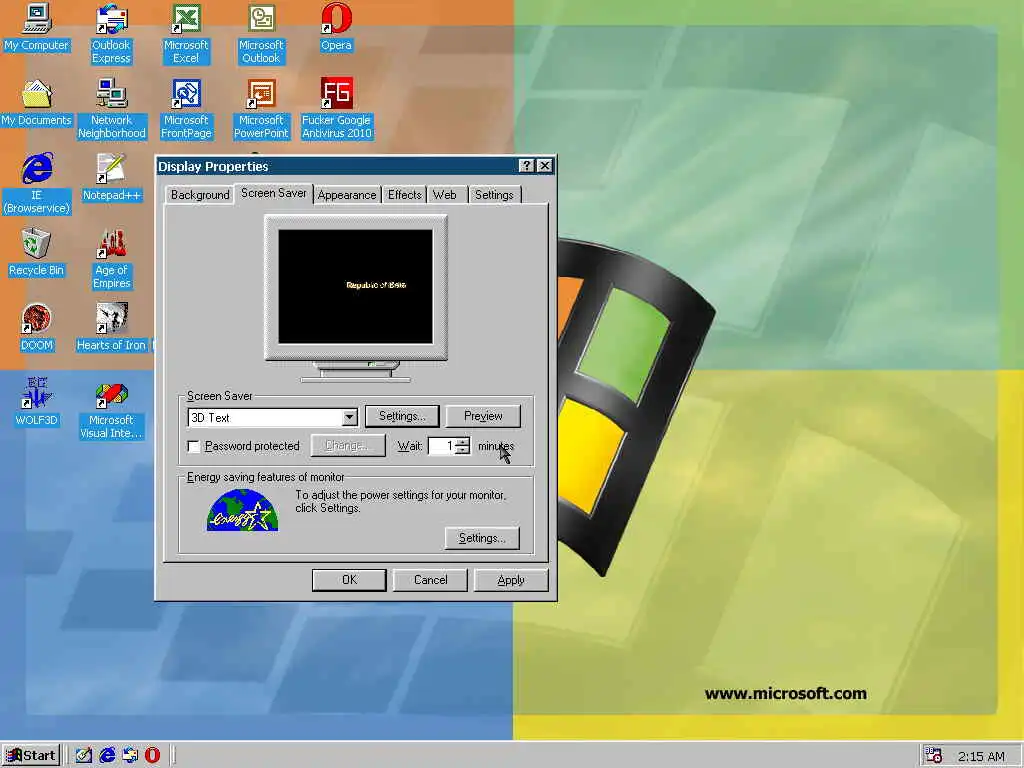This screenshot has width=1024, height=768.
Task: Click the Help question mark title button
Action: coord(526,166)
